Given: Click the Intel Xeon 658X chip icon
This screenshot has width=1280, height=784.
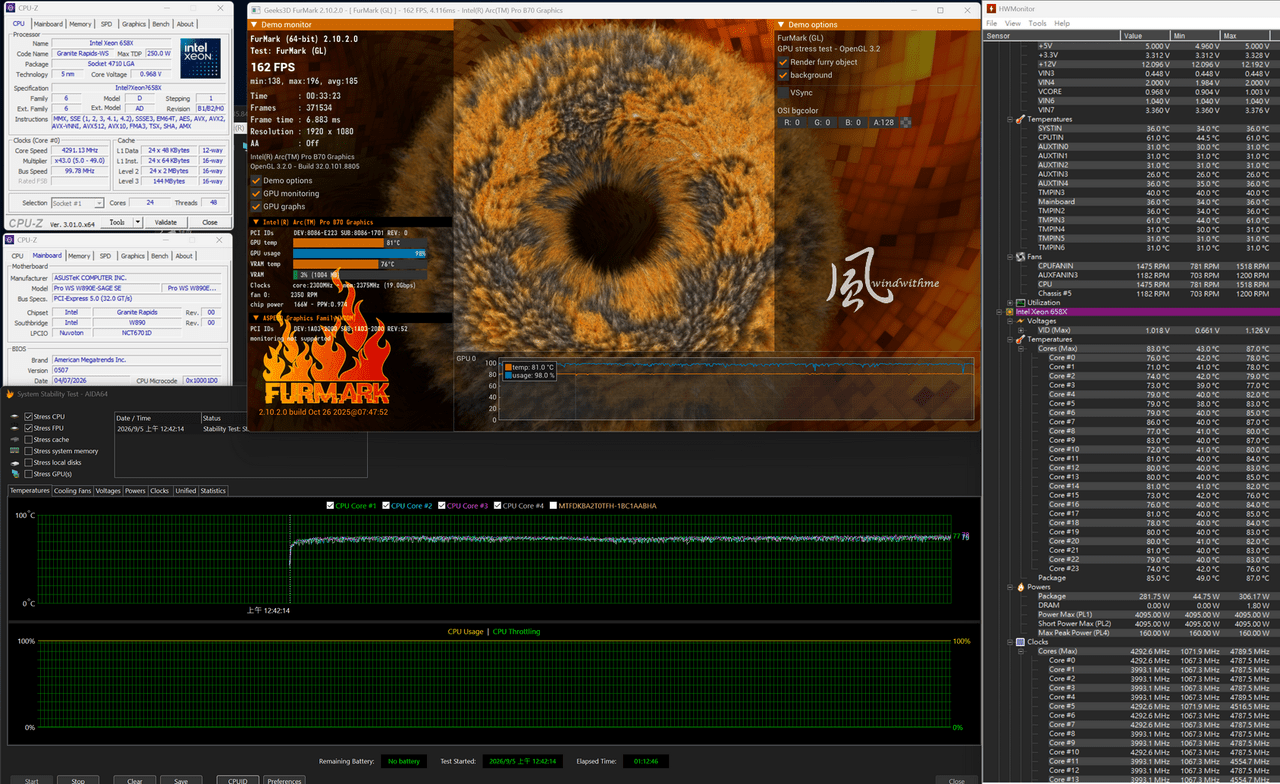Looking at the screenshot, I should (1011, 312).
